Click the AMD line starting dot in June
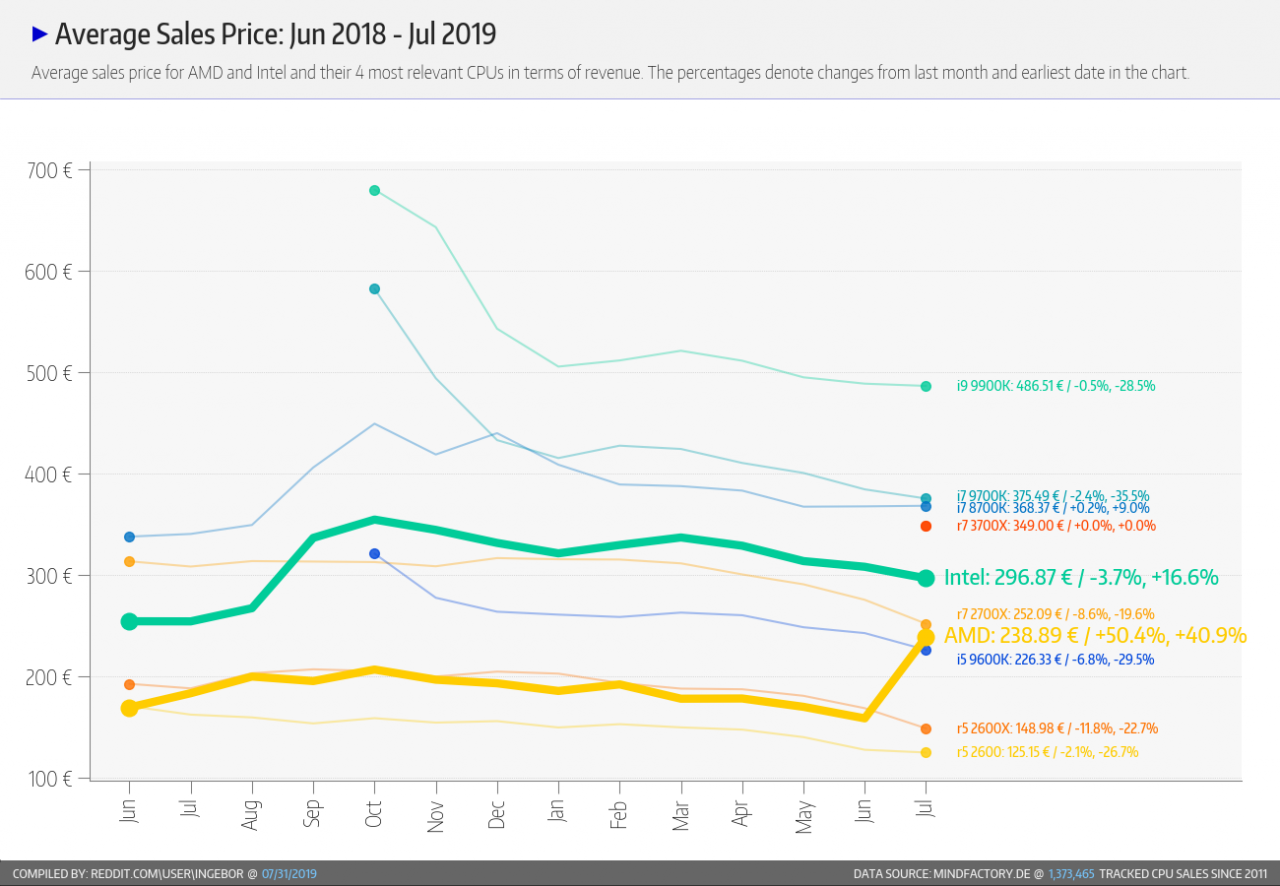 pos(129,708)
